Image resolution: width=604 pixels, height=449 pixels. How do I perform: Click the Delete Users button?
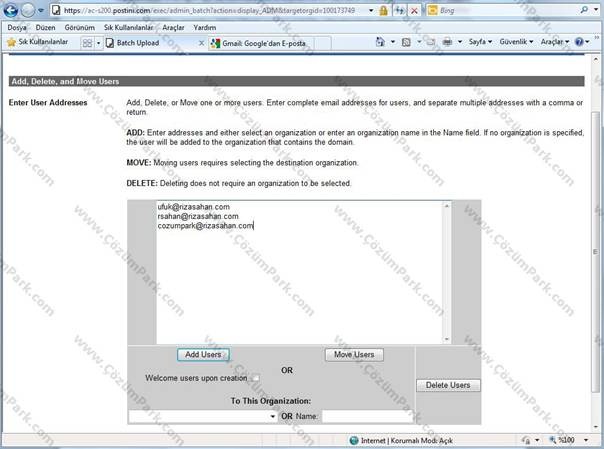click(448, 385)
